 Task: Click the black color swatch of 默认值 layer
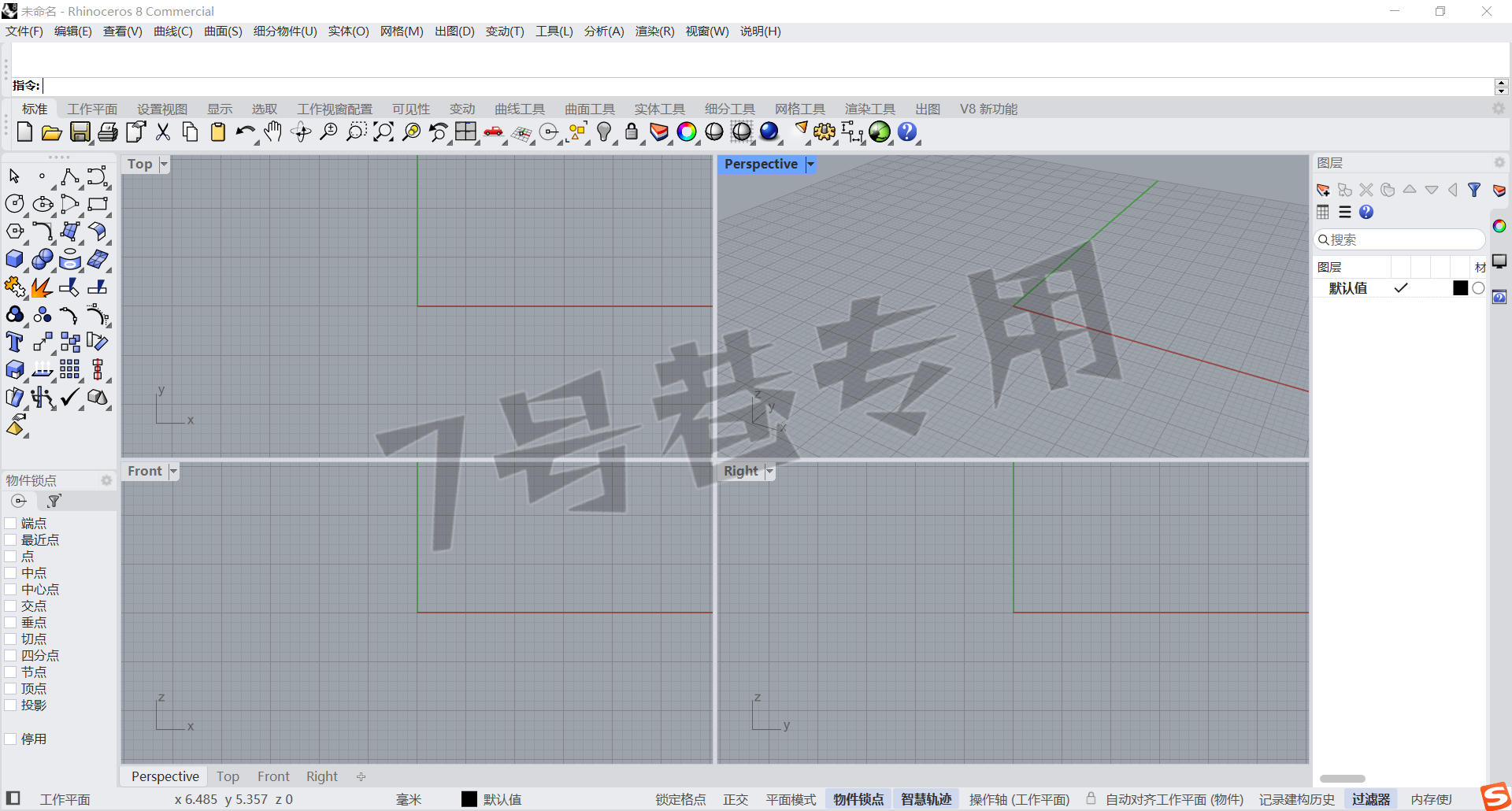click(1460, 288)
